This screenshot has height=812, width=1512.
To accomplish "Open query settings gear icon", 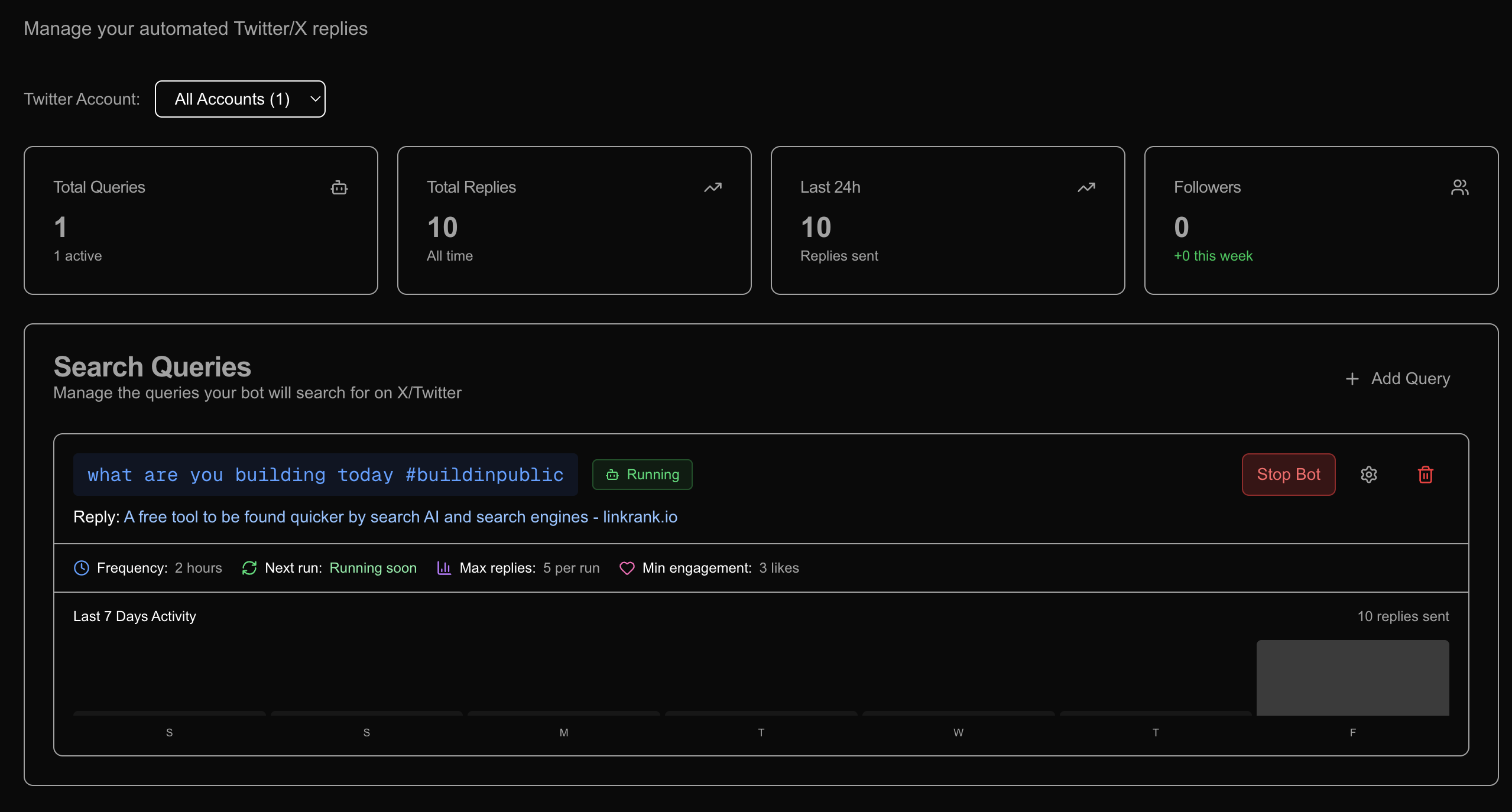I will coord(1369,475).
